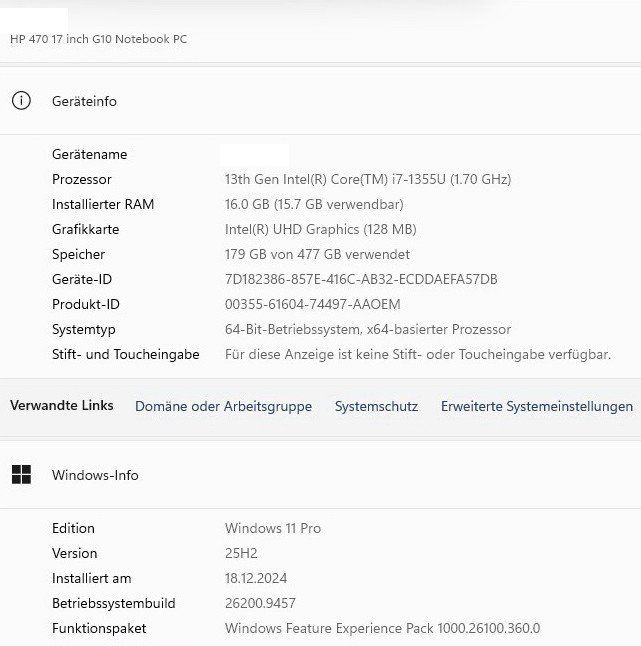The height and width of the screenshot is (646, 641).
Task: Click the Installiert am label
Action: coord(91,578)
